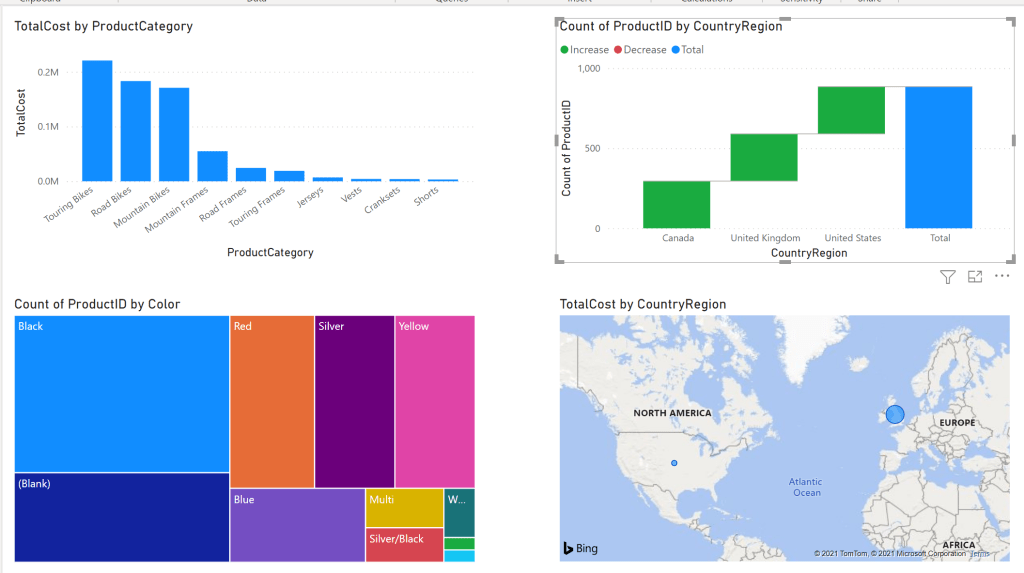Select the (Blank) treemap tile
Image resolution: width=1024 pixels, height=573 pixels.
(122, 516)
